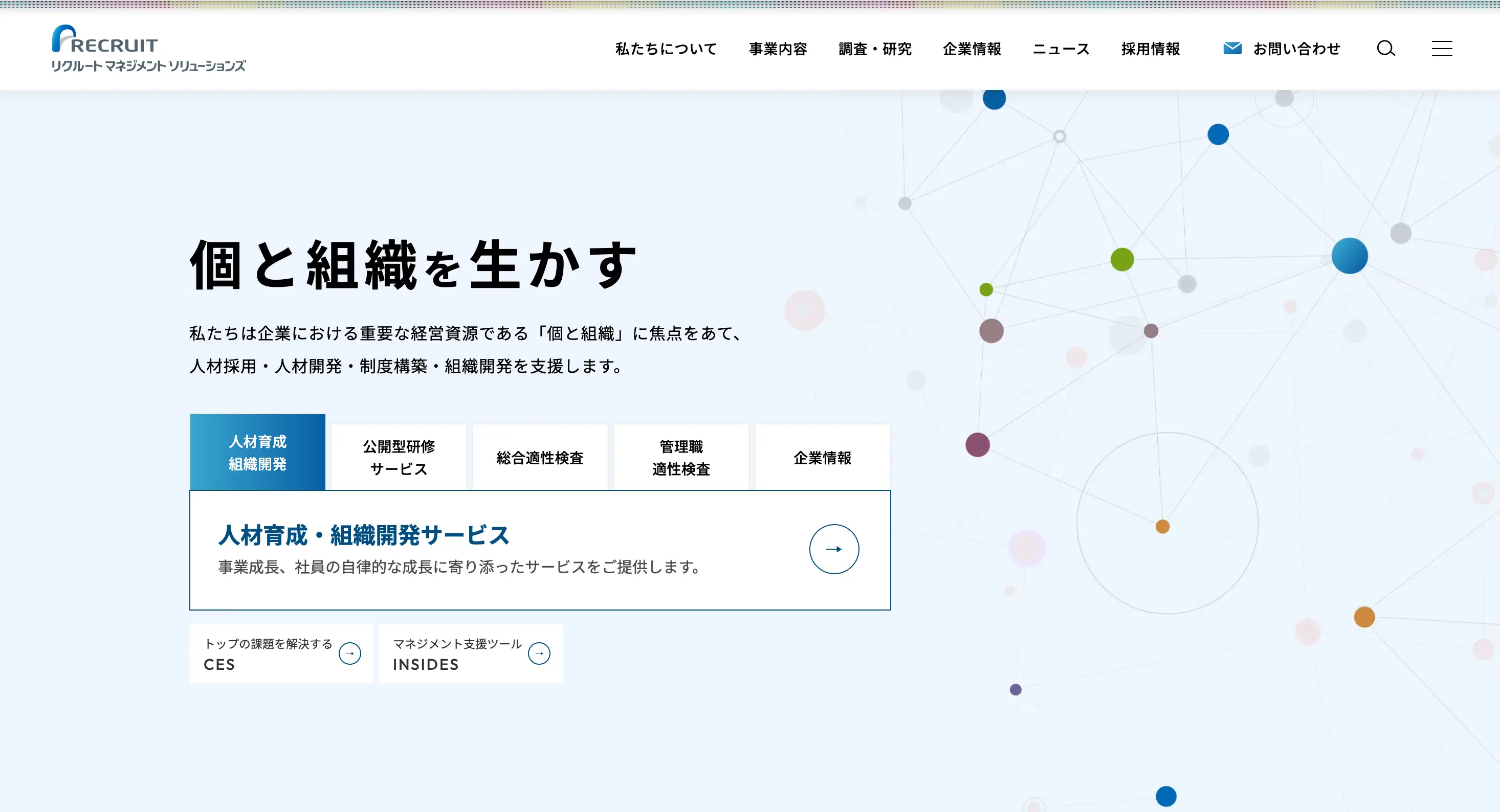Go to the ニュース navigation item
The height and width of the screenshot is (812, 1500).
pyautogui.click(x=1061, y=49)
